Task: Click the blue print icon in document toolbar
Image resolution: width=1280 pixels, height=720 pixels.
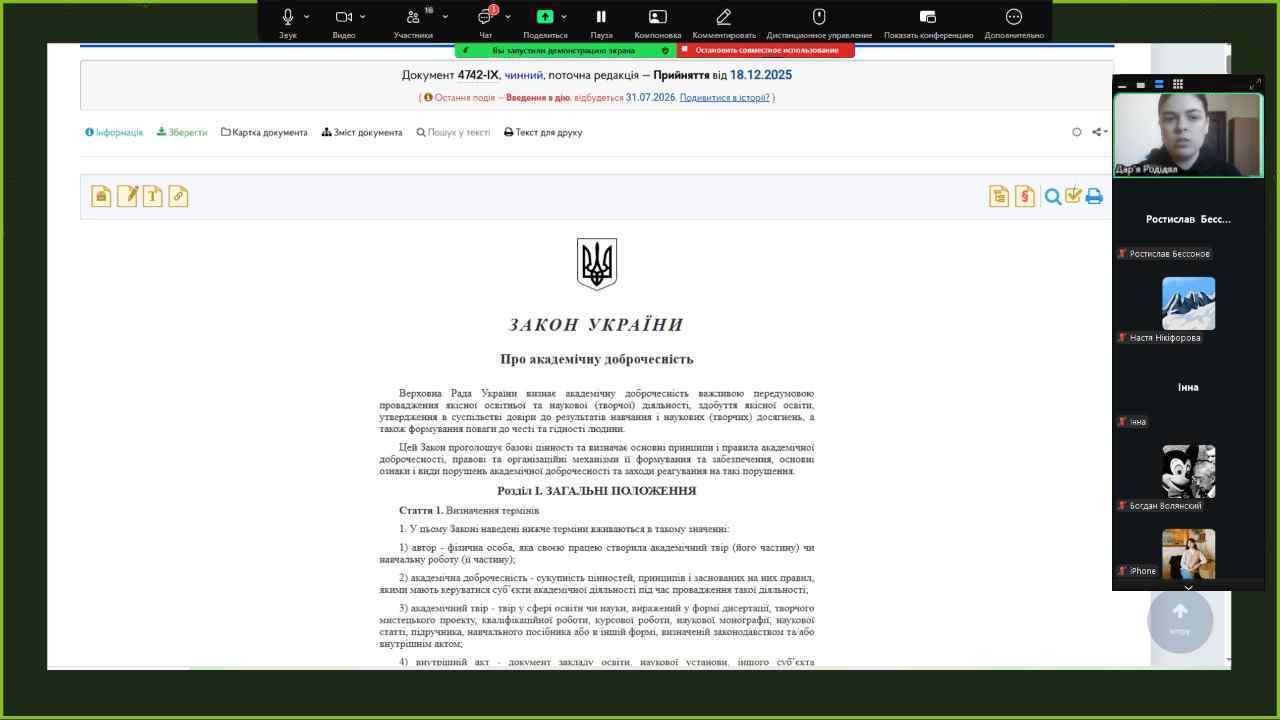Action: coord(1094,197)
